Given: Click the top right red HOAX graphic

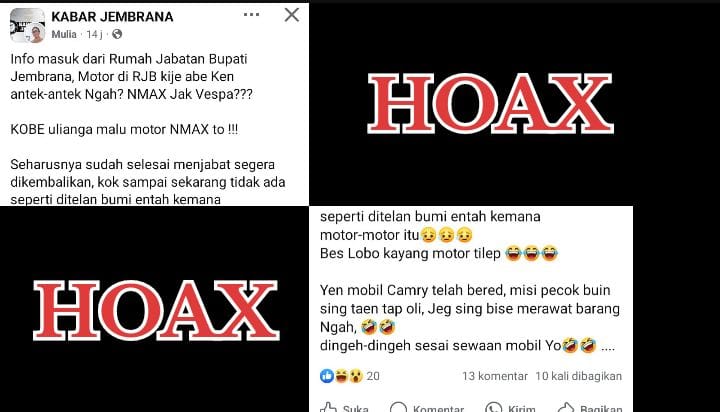Looking at the screenshot, I should click(x=490, y=103).
